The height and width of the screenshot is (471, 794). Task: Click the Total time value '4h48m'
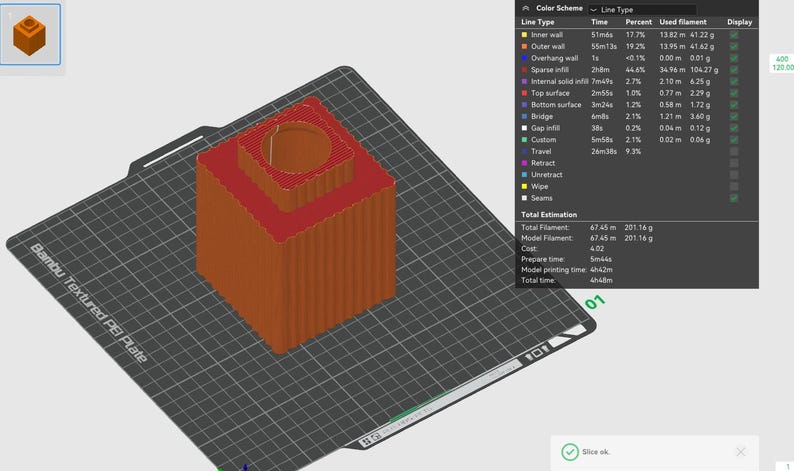pyautogui.click(x=601, y=281)
